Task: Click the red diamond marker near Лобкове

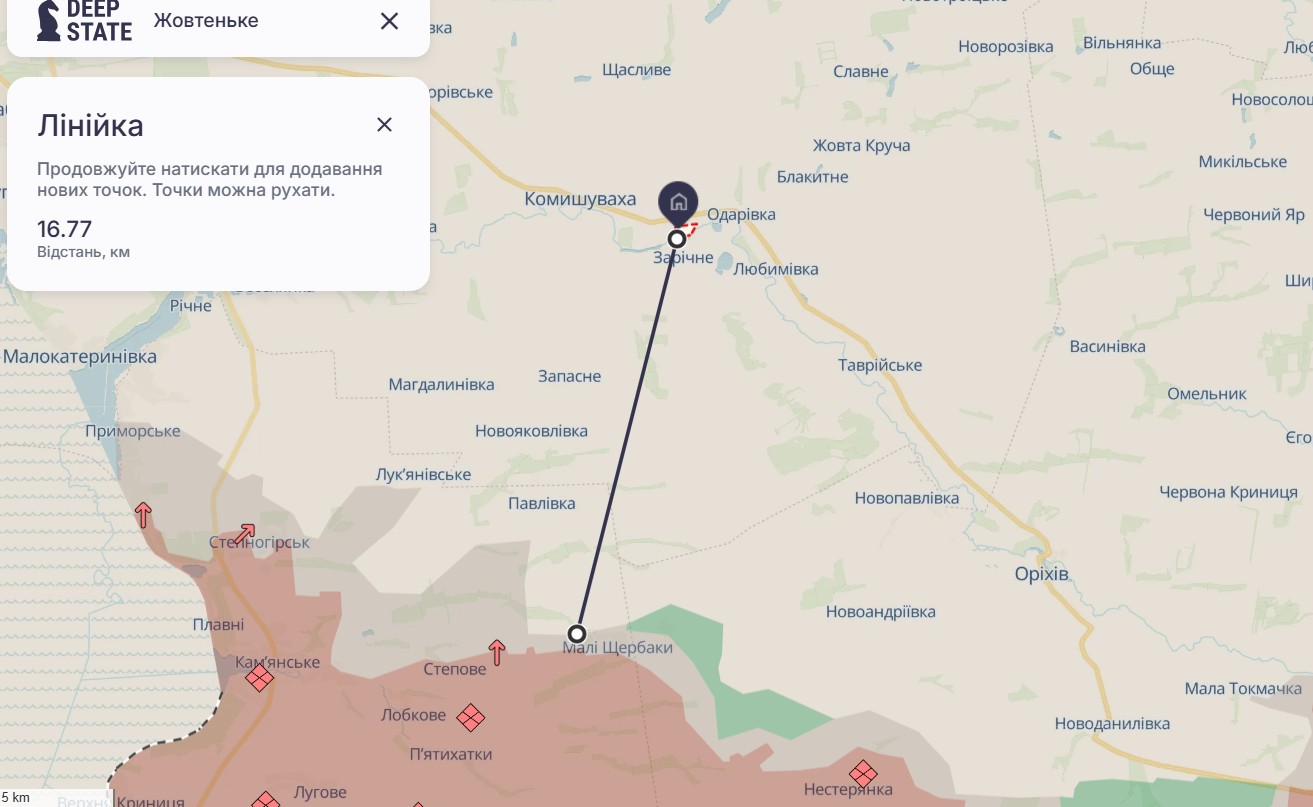Action: [471, 717]
